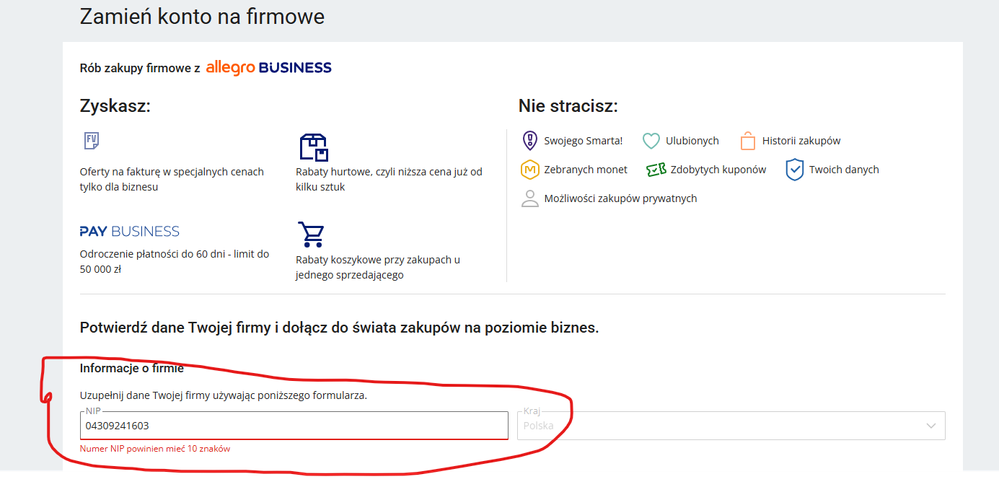Click the 'Twoich danych' label
Viewport: 999px width, 477px height.
click(x=844, y=170)
